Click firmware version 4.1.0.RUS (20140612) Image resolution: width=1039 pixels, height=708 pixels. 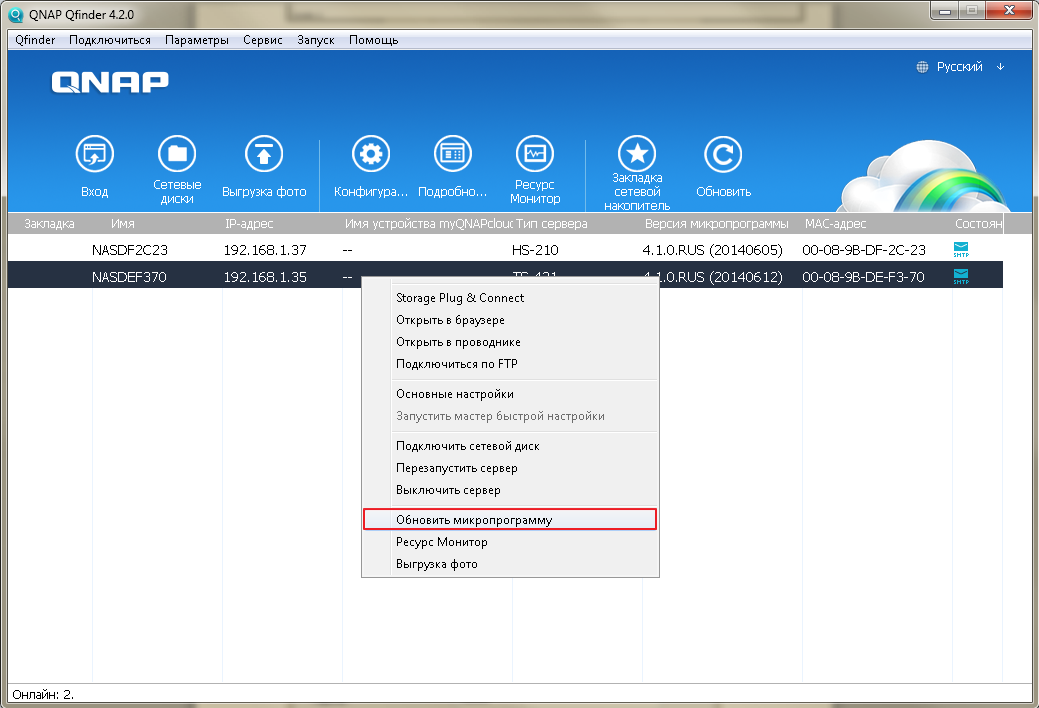(712, 277)
